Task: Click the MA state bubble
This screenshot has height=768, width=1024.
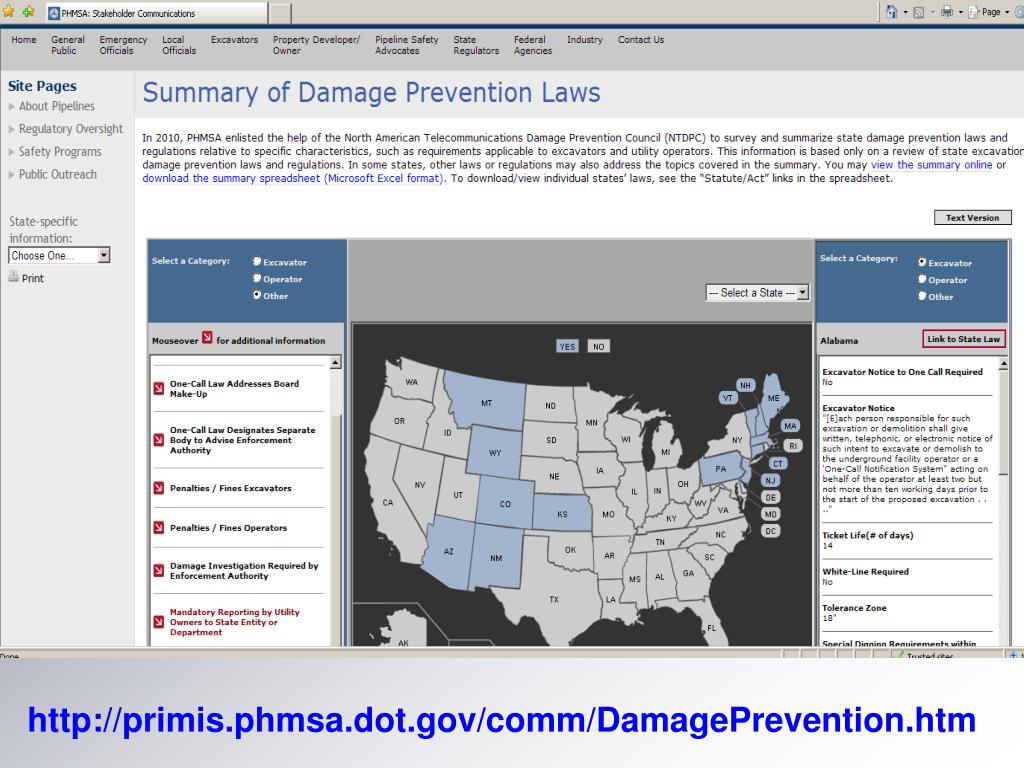Action: click(x=790, y=426)
